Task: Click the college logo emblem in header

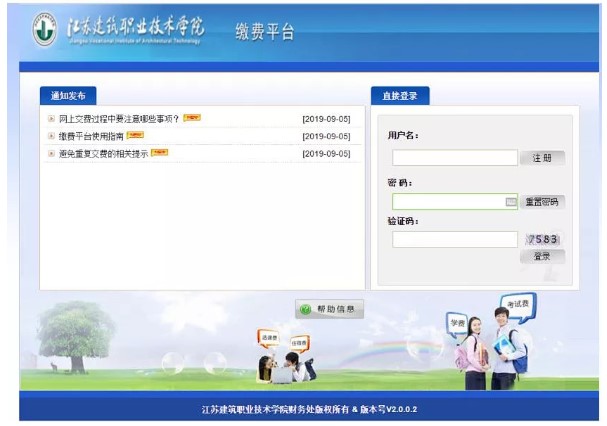Action: coord(44,30)
